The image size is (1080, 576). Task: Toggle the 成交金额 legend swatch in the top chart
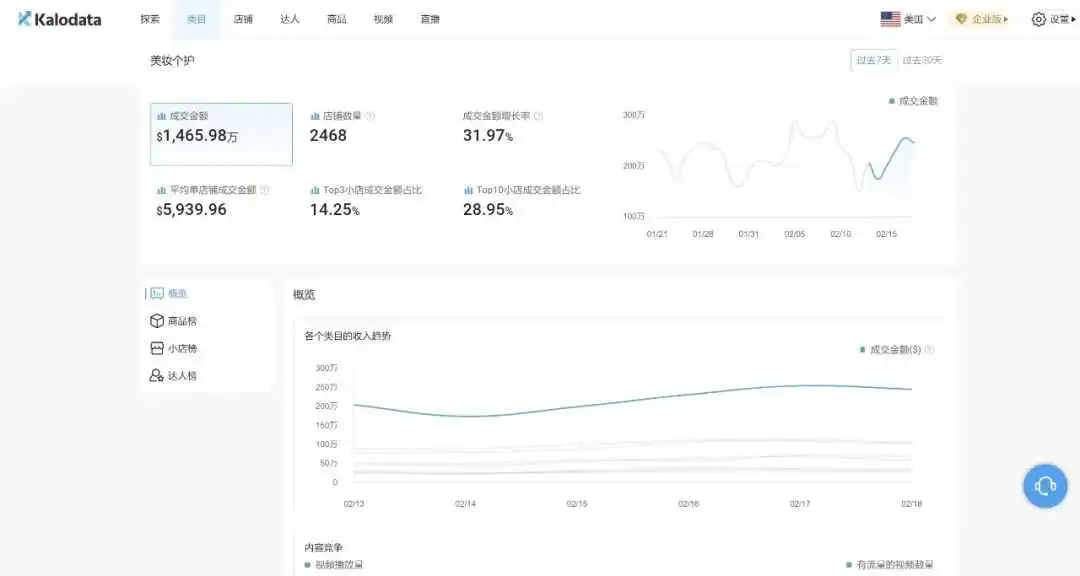coord(891,101)
